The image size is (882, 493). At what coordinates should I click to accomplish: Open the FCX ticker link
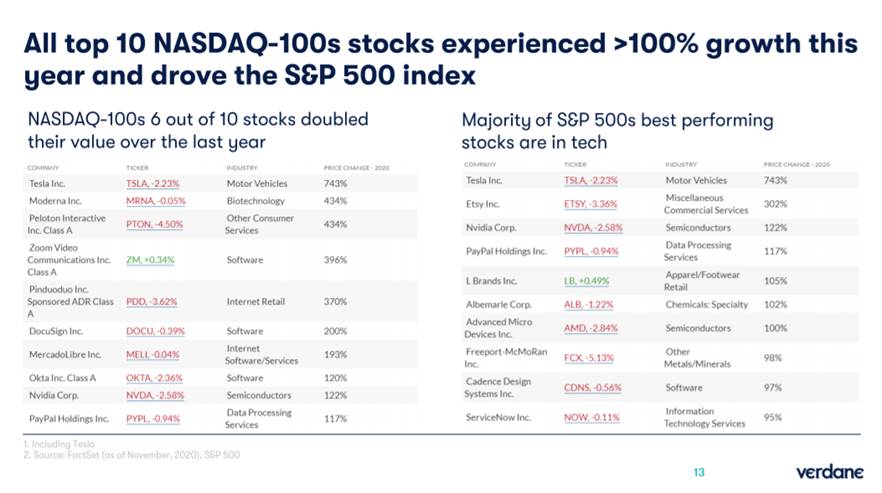point(589,357)
